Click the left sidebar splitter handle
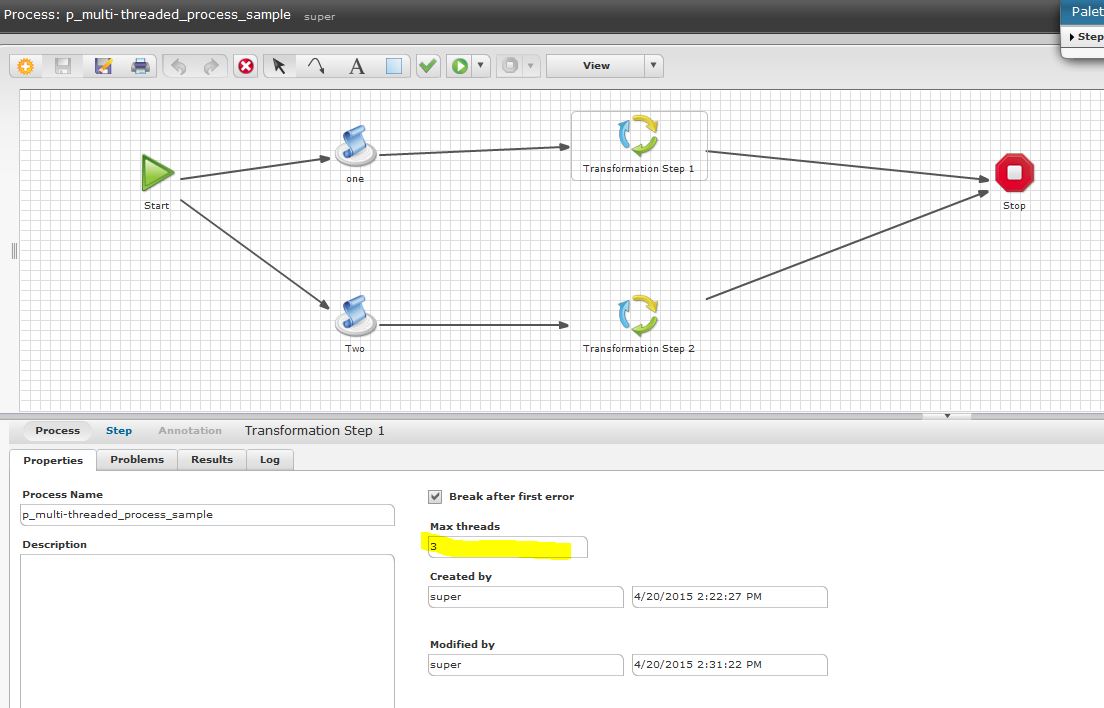The width and height of the screenshot is (1104, 708). click(14, 251)
